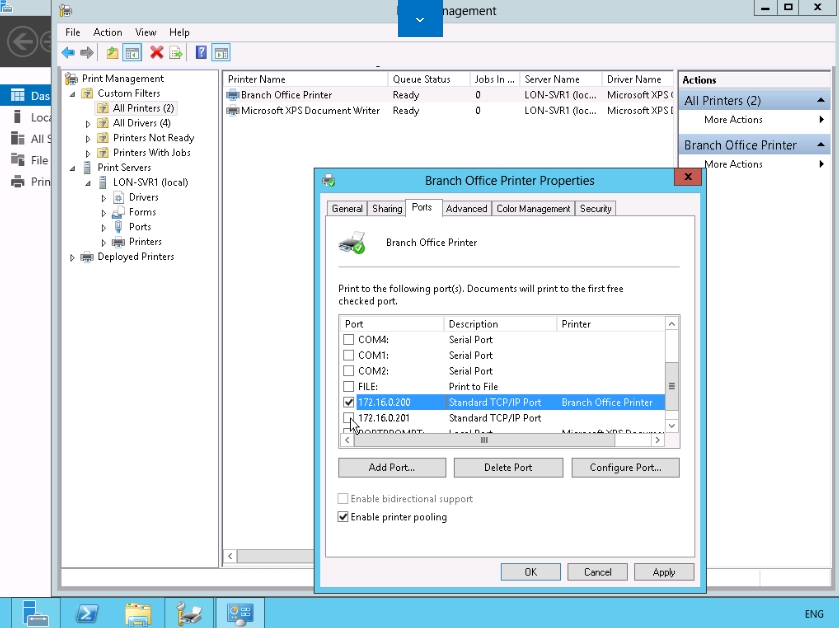Expand the Deployed Printers tree node
839x628 pixels.
[72, 257]
